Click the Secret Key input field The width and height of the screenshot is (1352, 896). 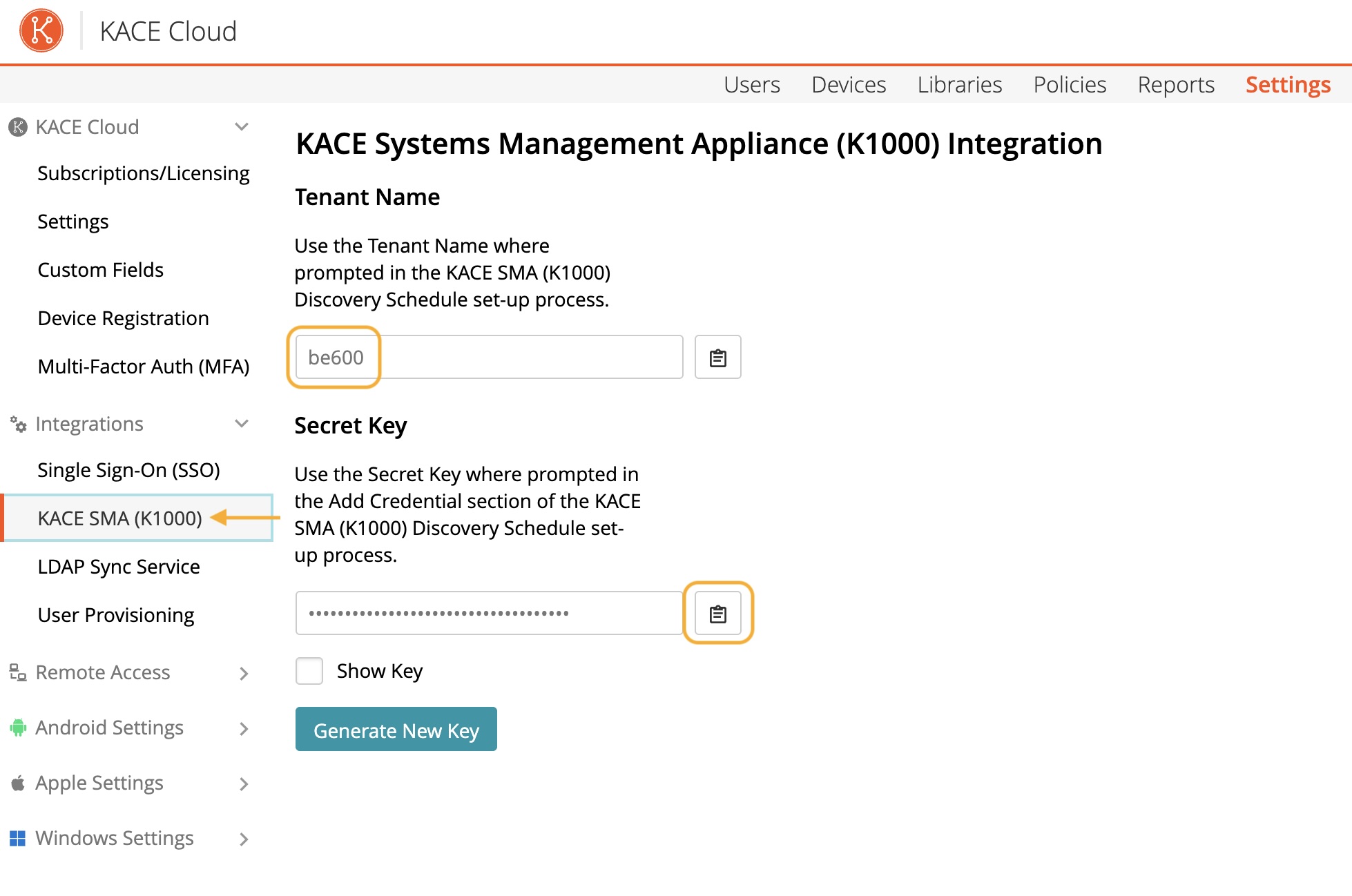489,613
